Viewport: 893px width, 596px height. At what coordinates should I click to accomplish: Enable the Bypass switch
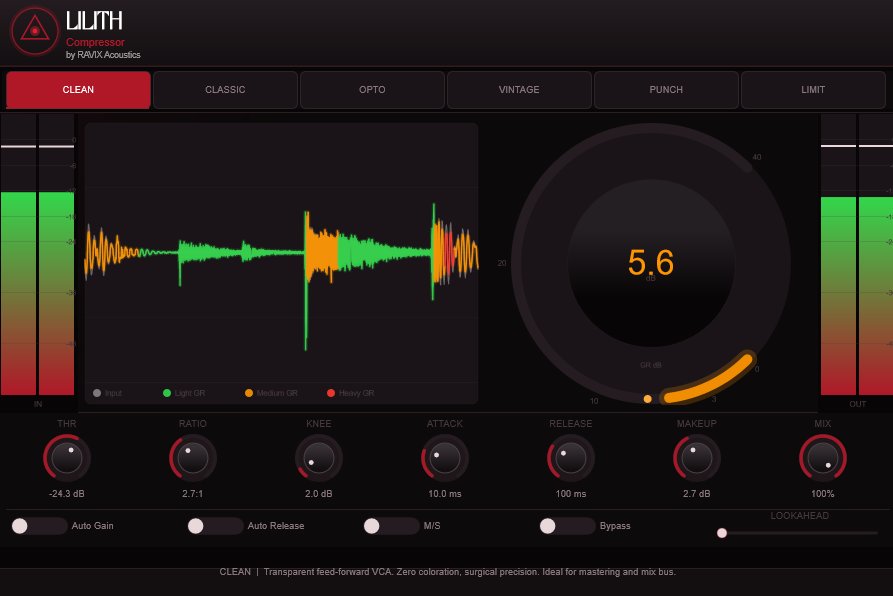tap(567, 526)
